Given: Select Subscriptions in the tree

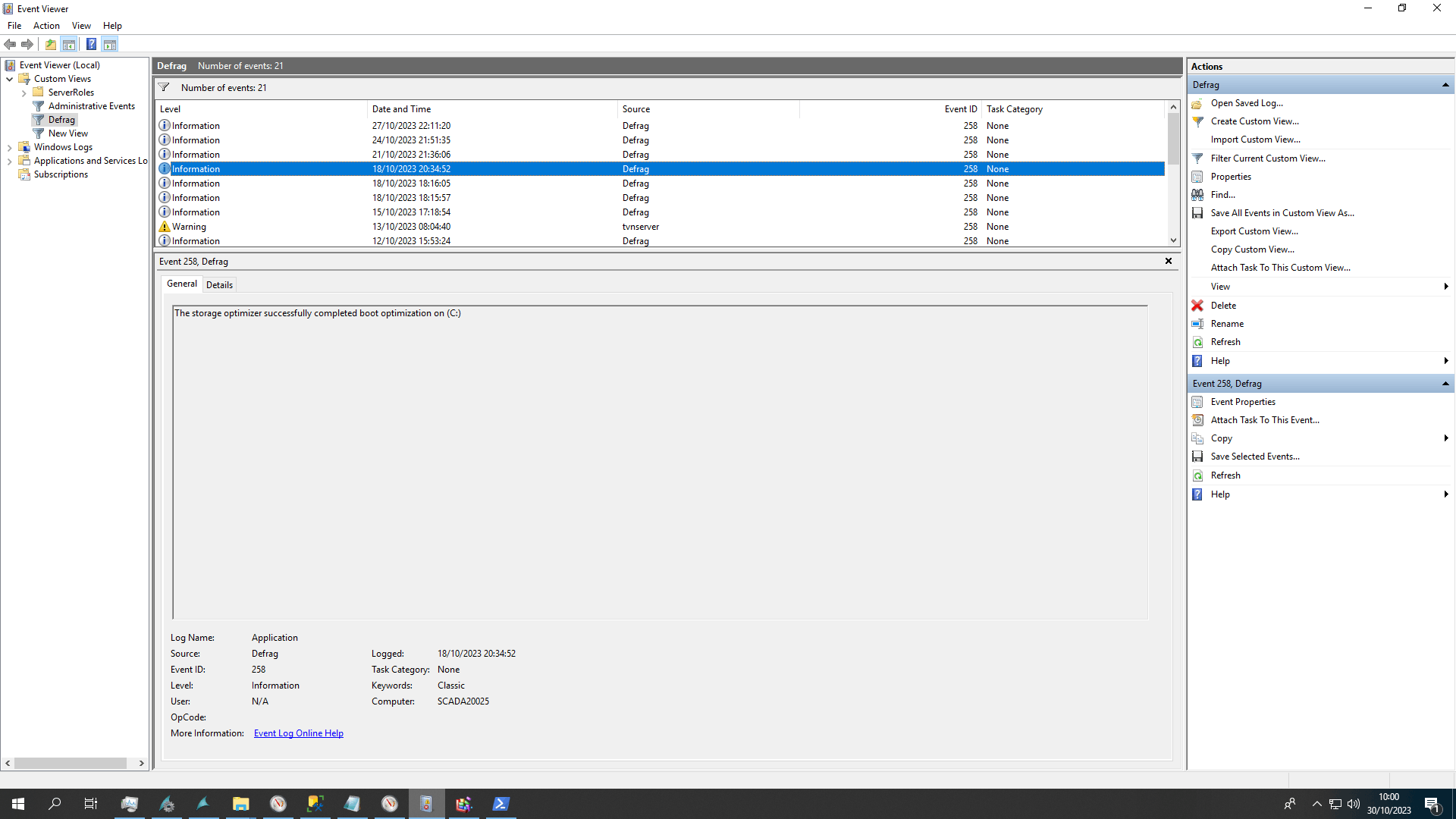Looking at the screenshot, I should coord(61,174).
